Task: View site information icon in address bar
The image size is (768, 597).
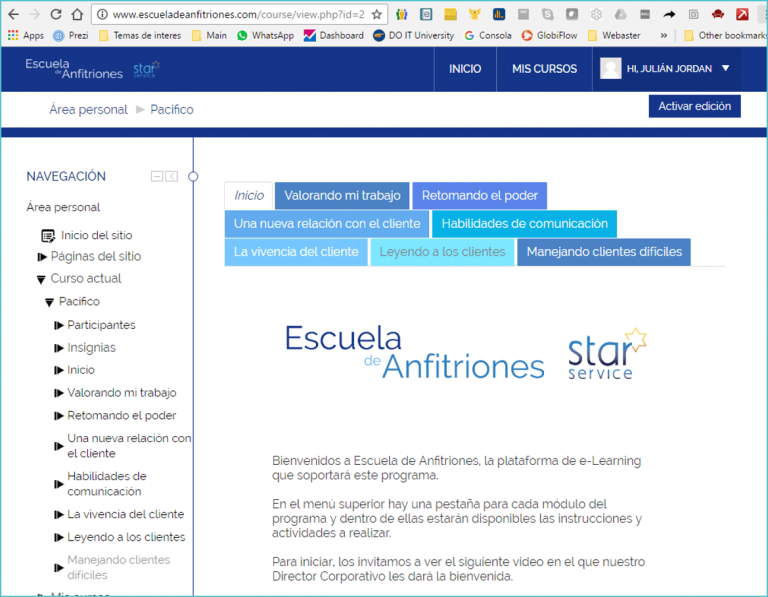Action: 102,14
